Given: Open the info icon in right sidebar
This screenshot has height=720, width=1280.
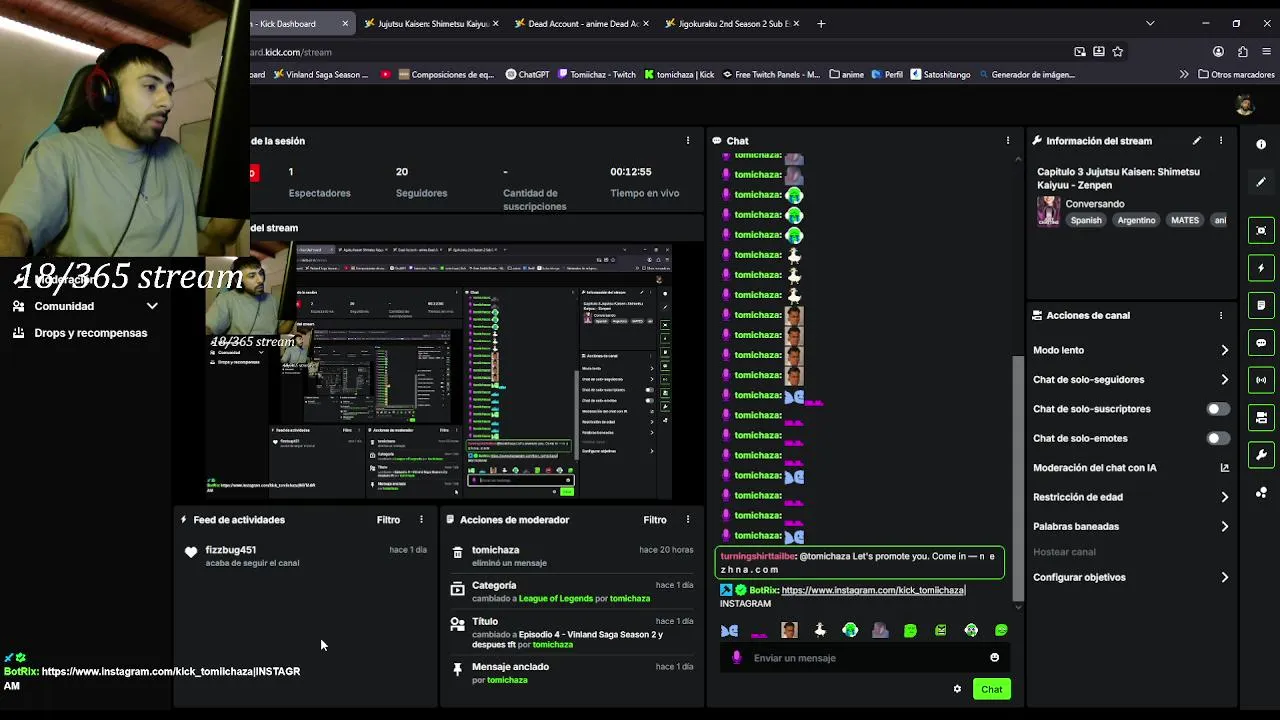Looking at the screenshot, I should click(1261, 144).
